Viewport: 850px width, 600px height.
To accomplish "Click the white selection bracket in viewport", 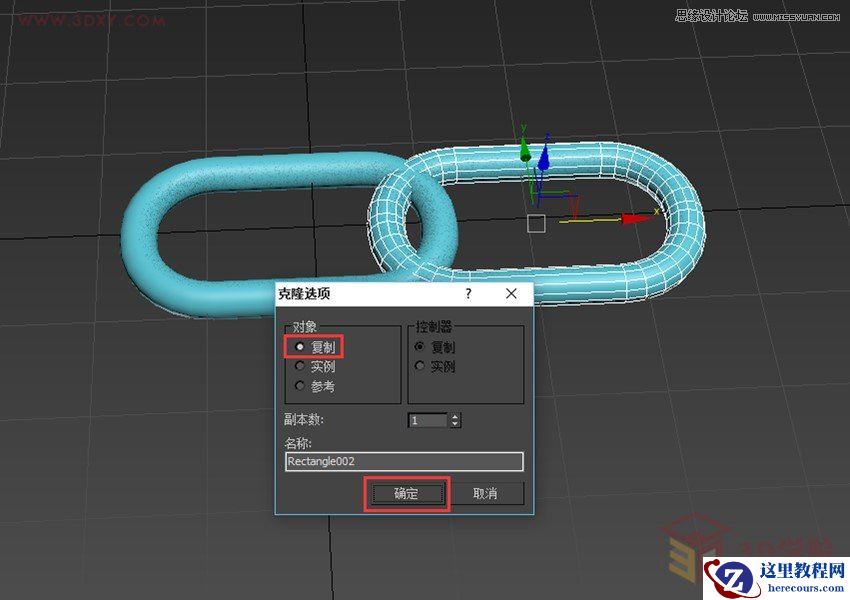I will (x=536, y=222).
